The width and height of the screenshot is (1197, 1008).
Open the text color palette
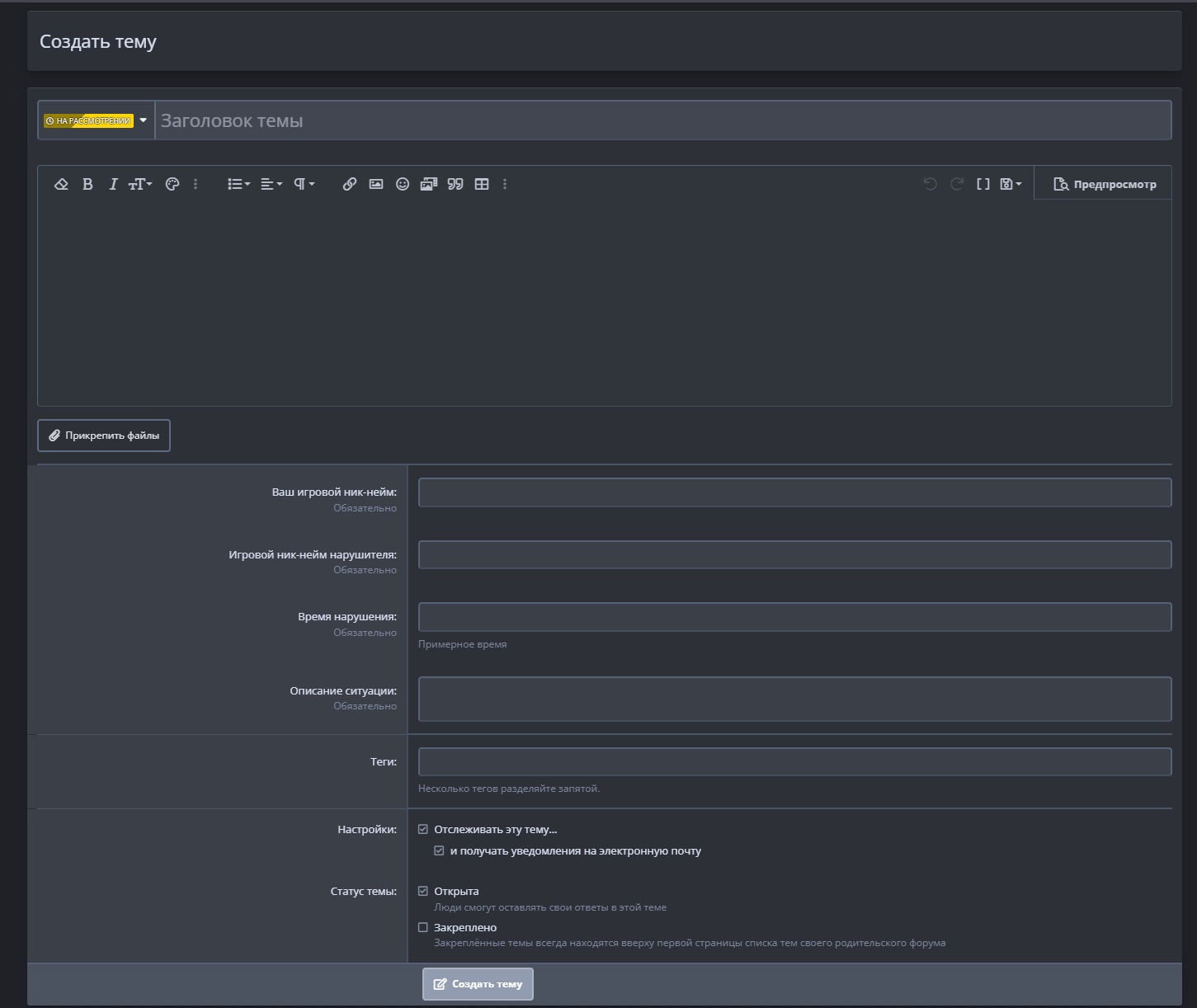pyautogui.click(x=172, y=184)
